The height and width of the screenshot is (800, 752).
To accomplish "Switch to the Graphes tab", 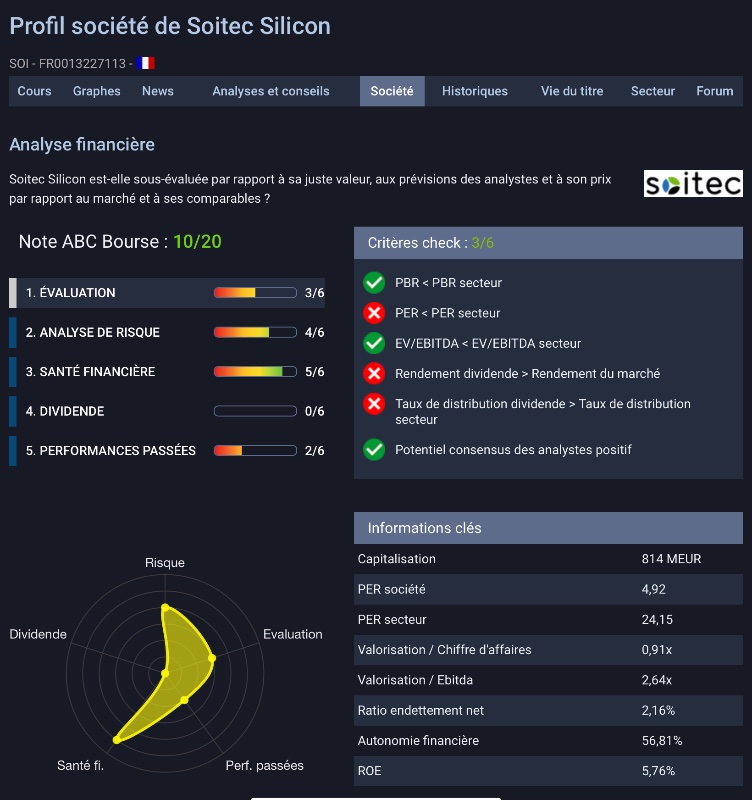I will (97, 91).
